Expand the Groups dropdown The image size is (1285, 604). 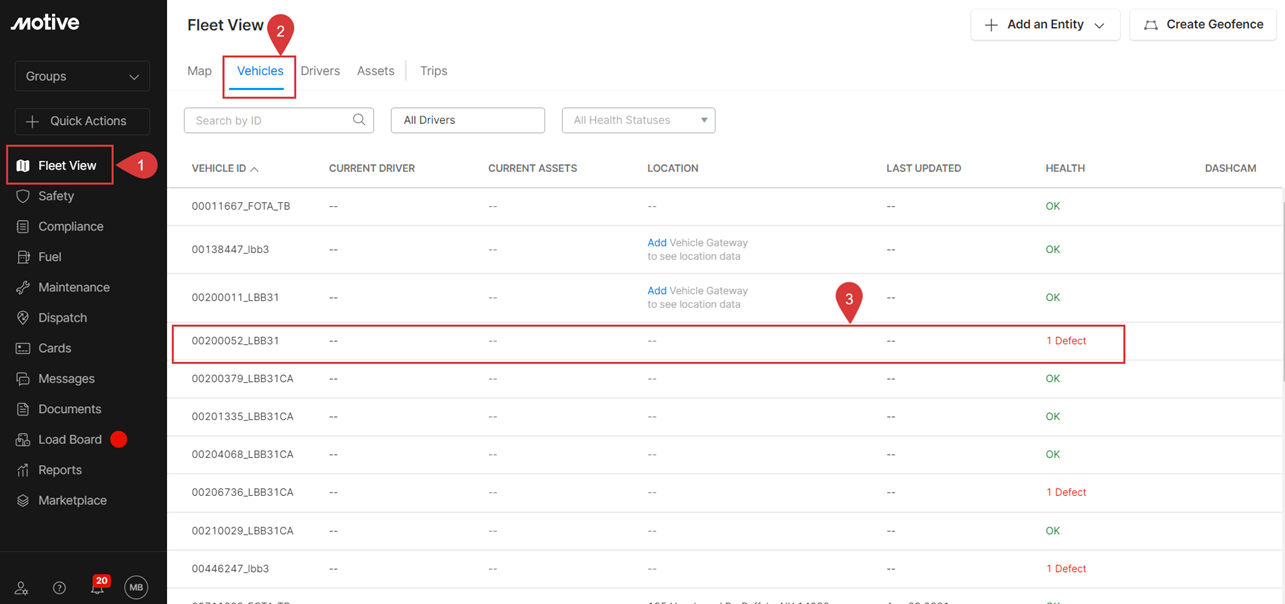[82, 76]
